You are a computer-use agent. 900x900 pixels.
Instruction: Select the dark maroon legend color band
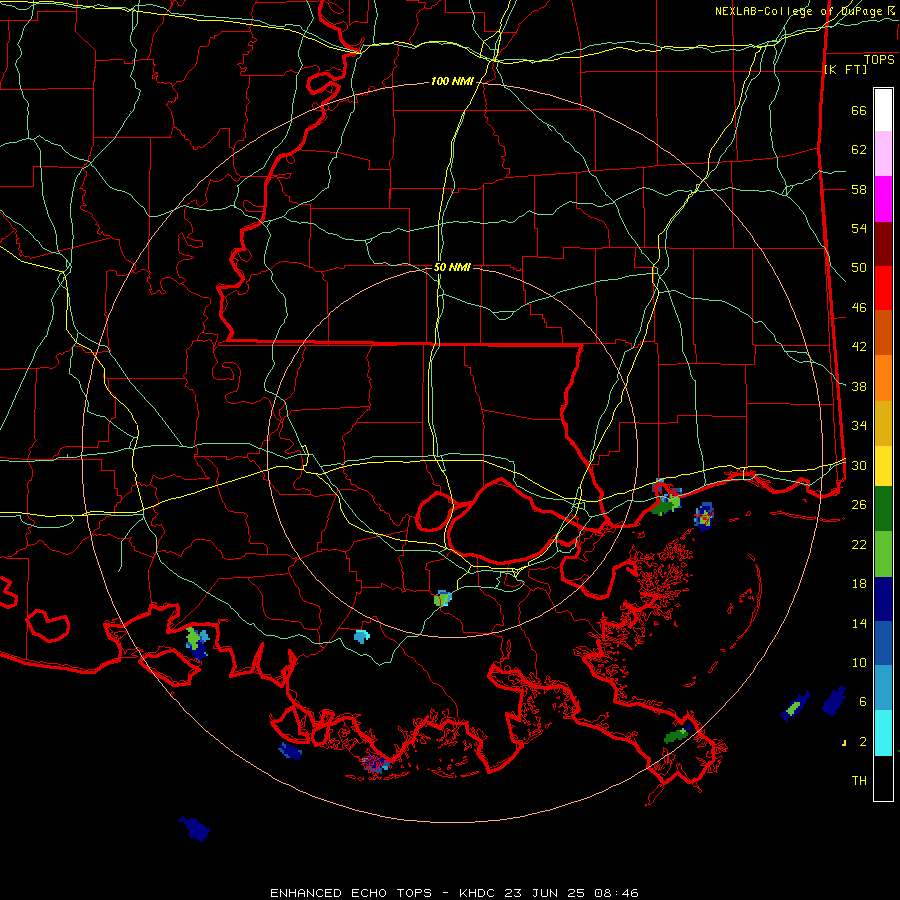click(883, 244)
